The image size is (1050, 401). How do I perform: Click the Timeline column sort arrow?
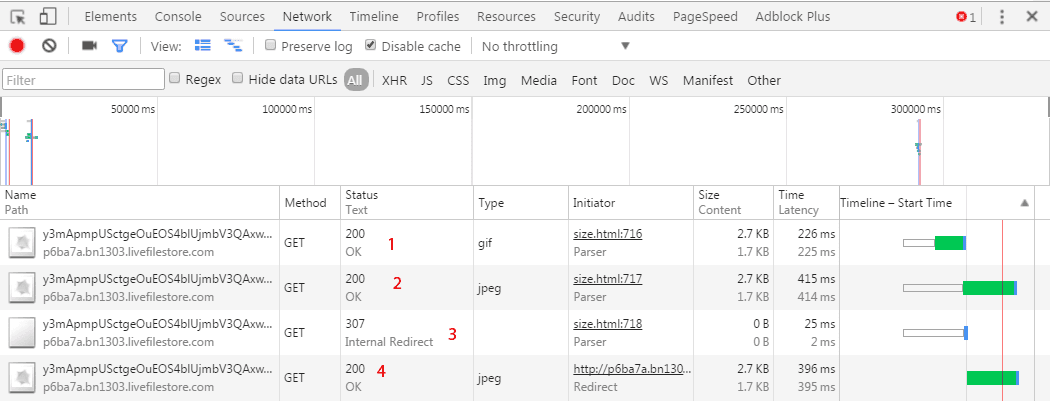coord(1024,202)
